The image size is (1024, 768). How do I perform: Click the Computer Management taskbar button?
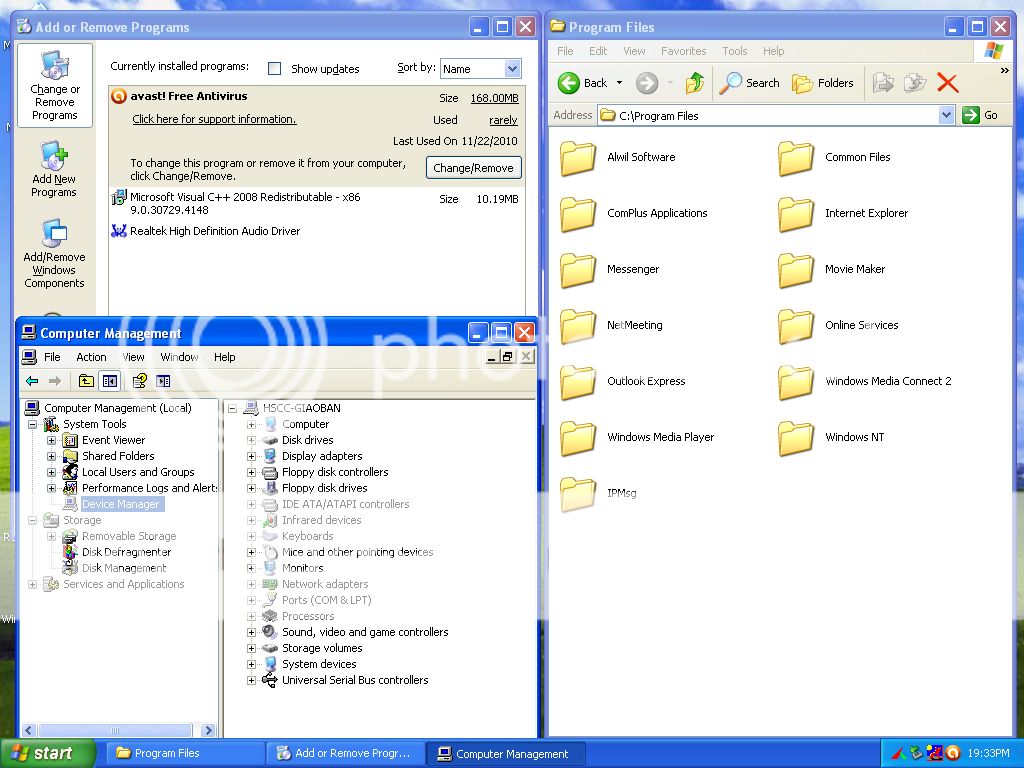pos(506,754)
